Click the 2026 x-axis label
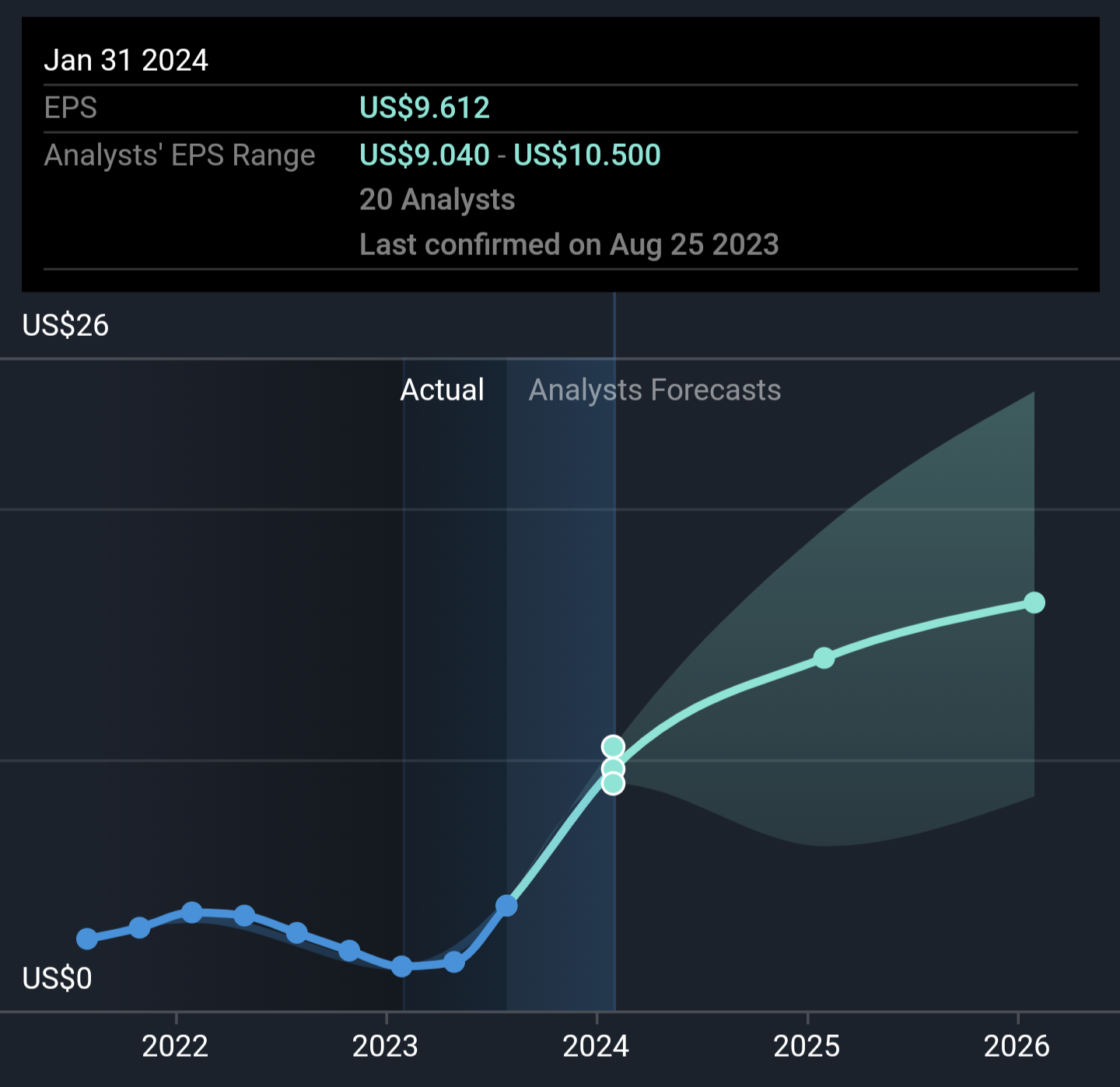 pyautogui.click(x=1017, y=1047)
